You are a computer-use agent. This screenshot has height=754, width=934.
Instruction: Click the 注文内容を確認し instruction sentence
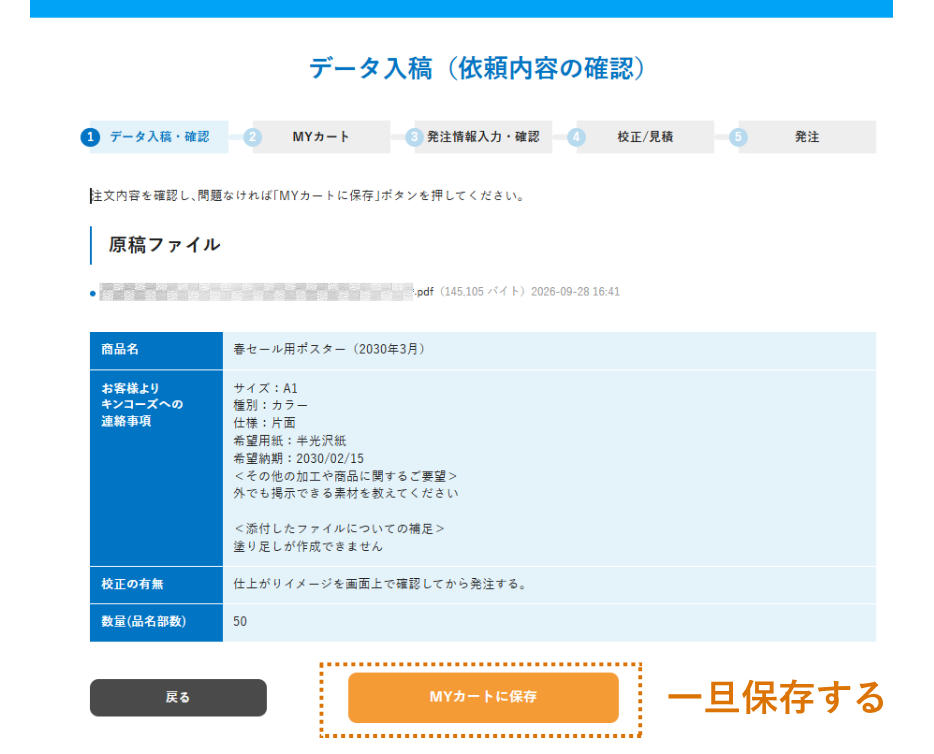click(308, 196)
